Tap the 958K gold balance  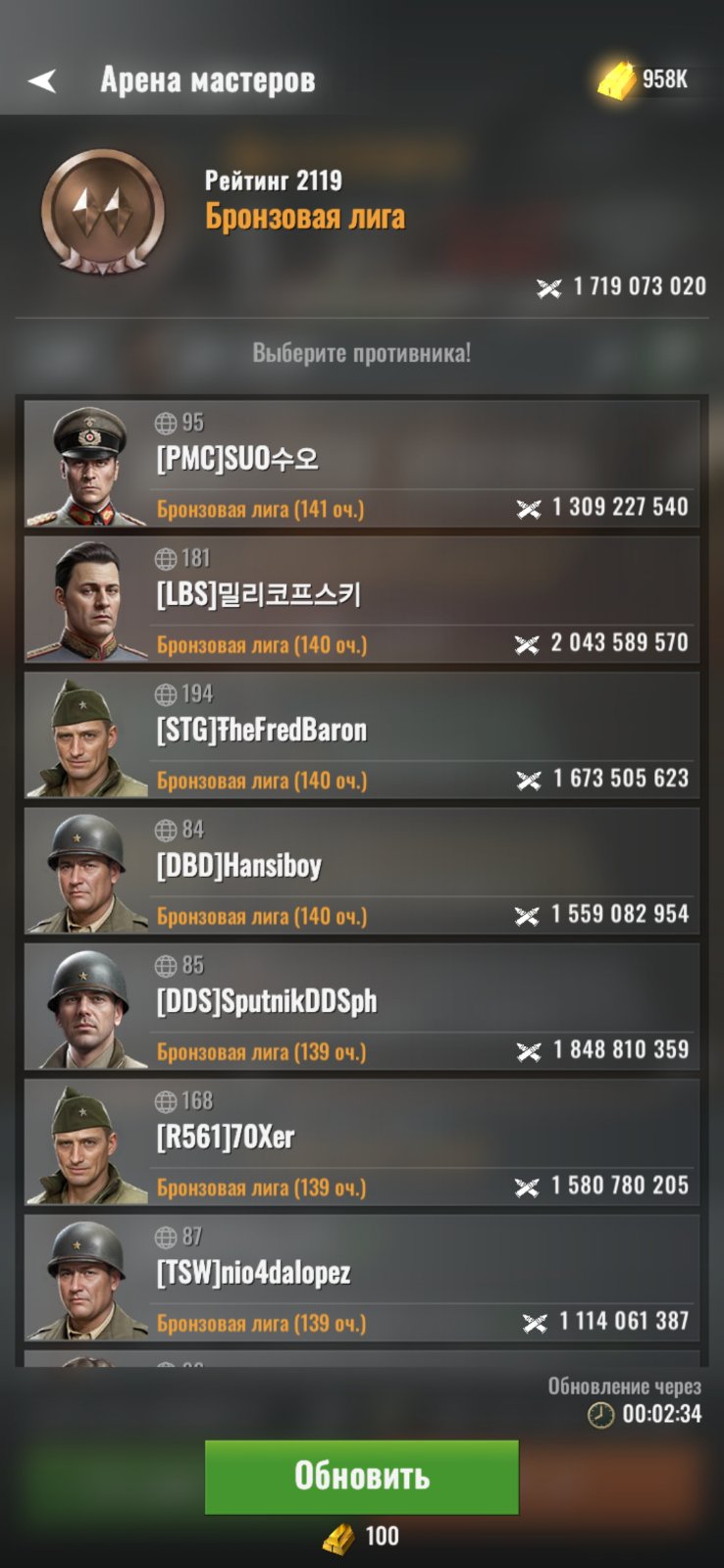click(665, 79)
